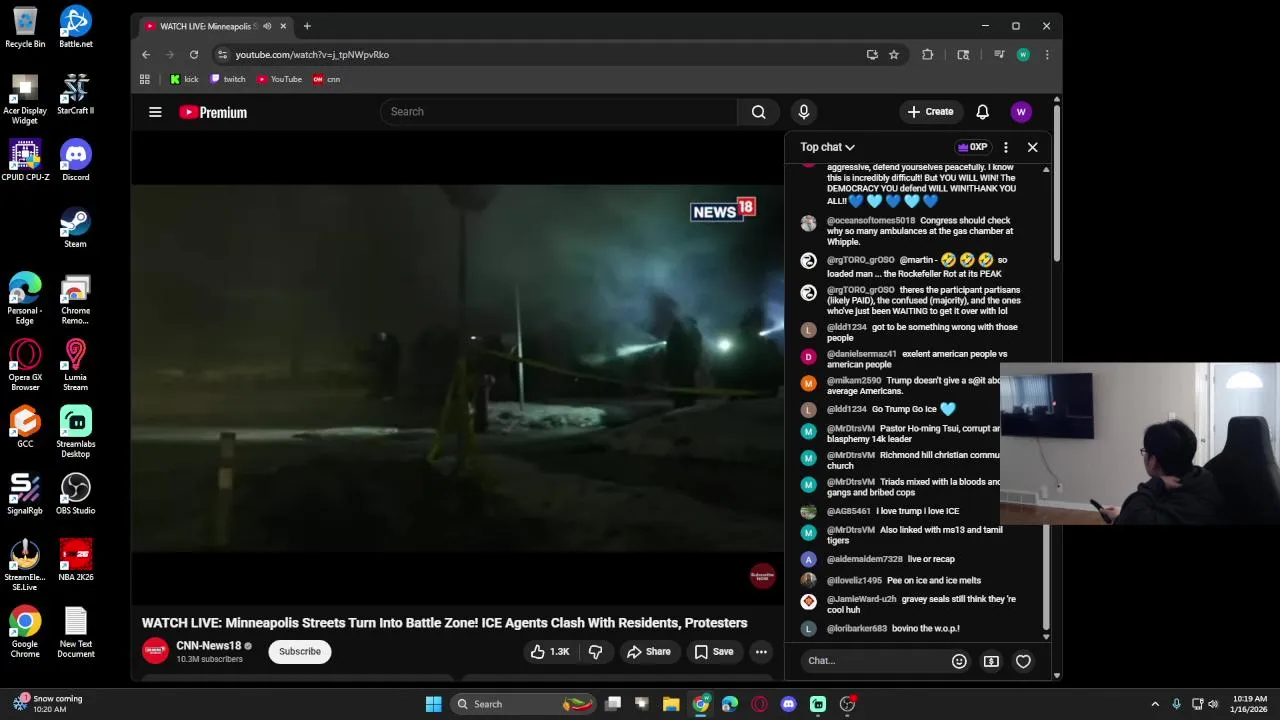
Task: Click the YouTube search magnifier button
Action: pyautogui.click(x=759, y=112)
